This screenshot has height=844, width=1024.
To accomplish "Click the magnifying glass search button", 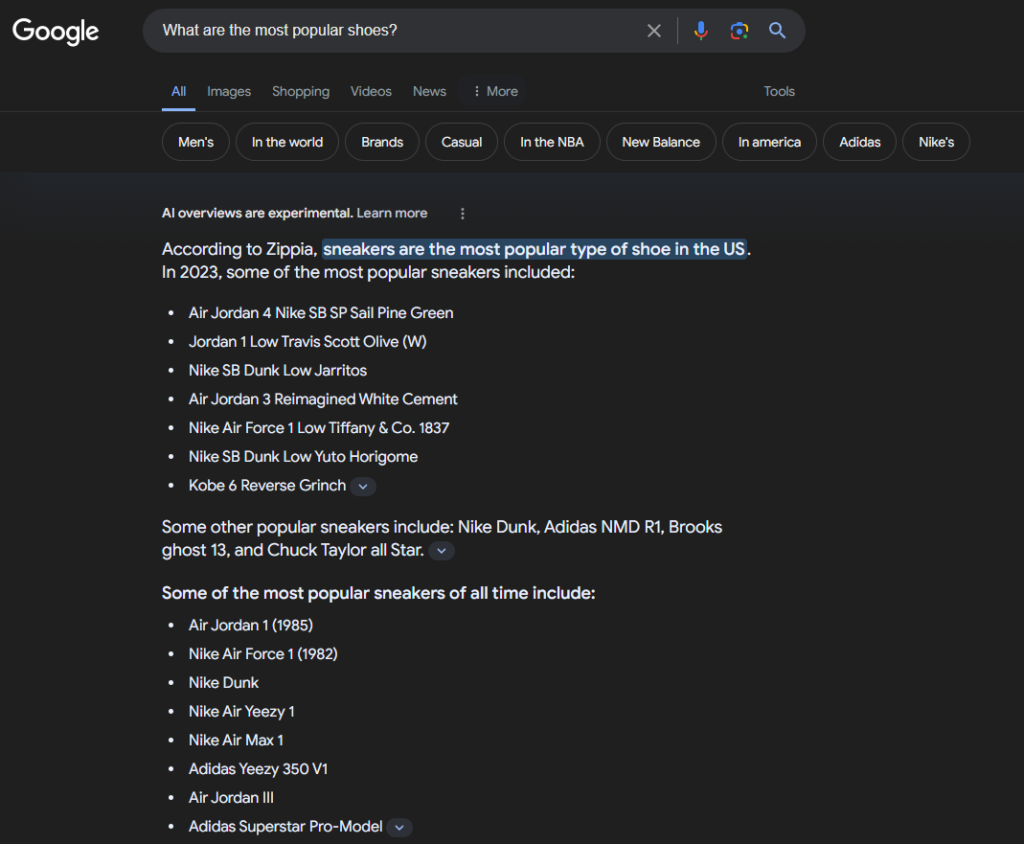I will (776, 31).
